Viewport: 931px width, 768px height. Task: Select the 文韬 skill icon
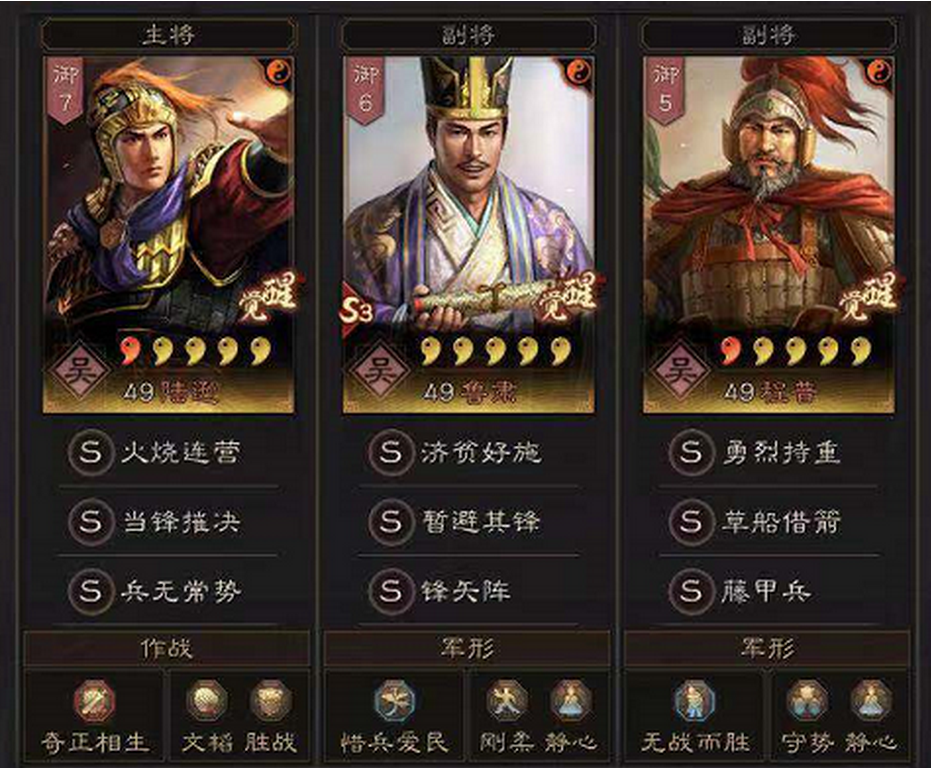point(207,701)
